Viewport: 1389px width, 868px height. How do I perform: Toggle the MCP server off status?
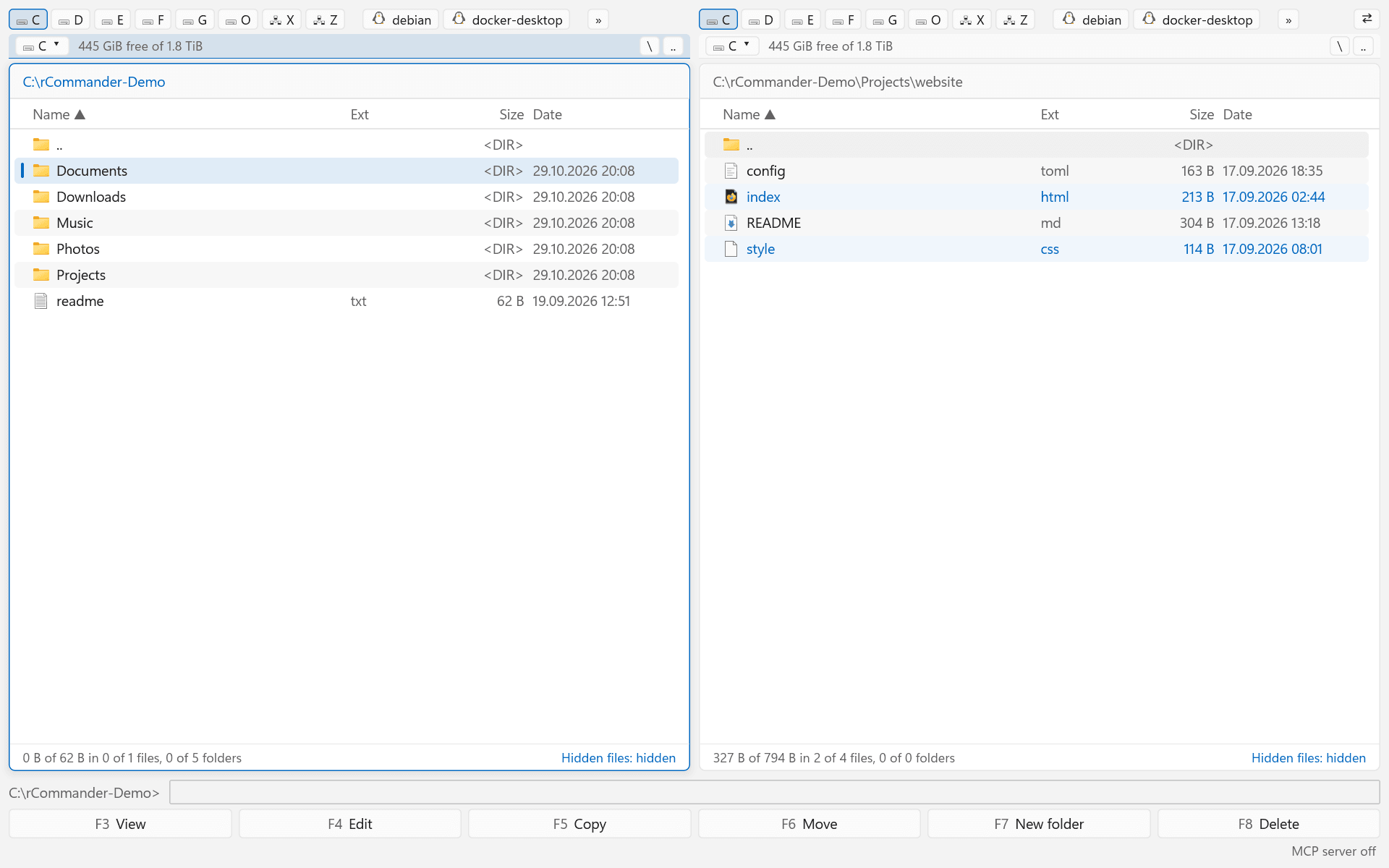click(x=1333, y=851)
